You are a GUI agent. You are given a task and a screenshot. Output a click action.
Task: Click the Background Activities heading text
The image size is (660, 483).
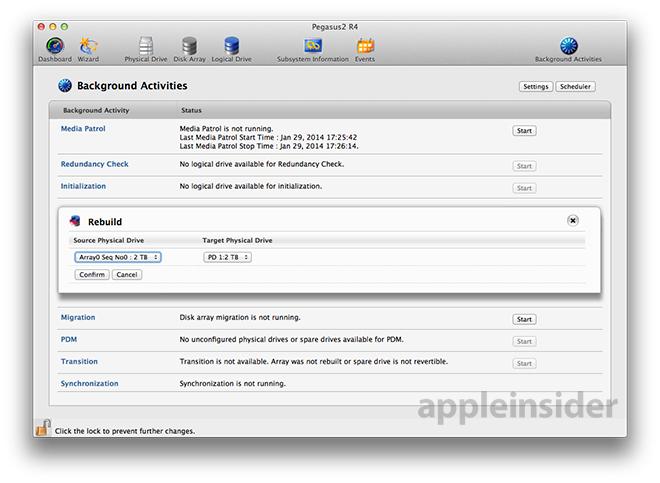[x=132, y=85]
